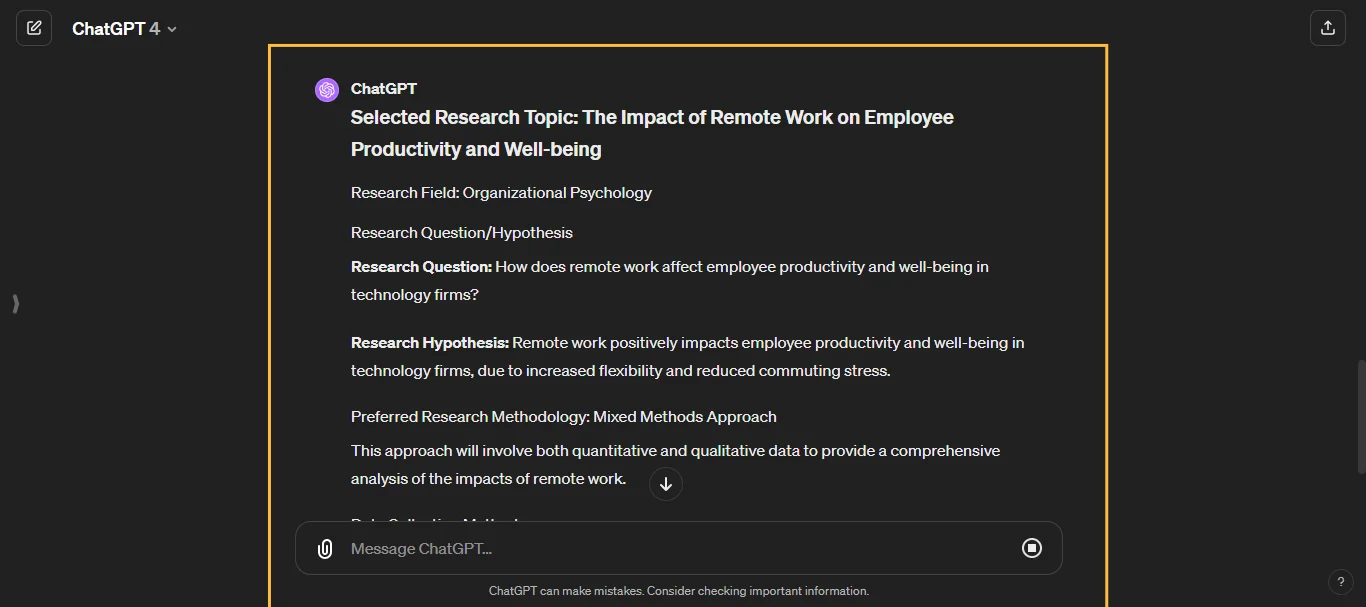
Task: Open the sidebar with the left-edge chevron icon
Action: (x=15, y=304)
